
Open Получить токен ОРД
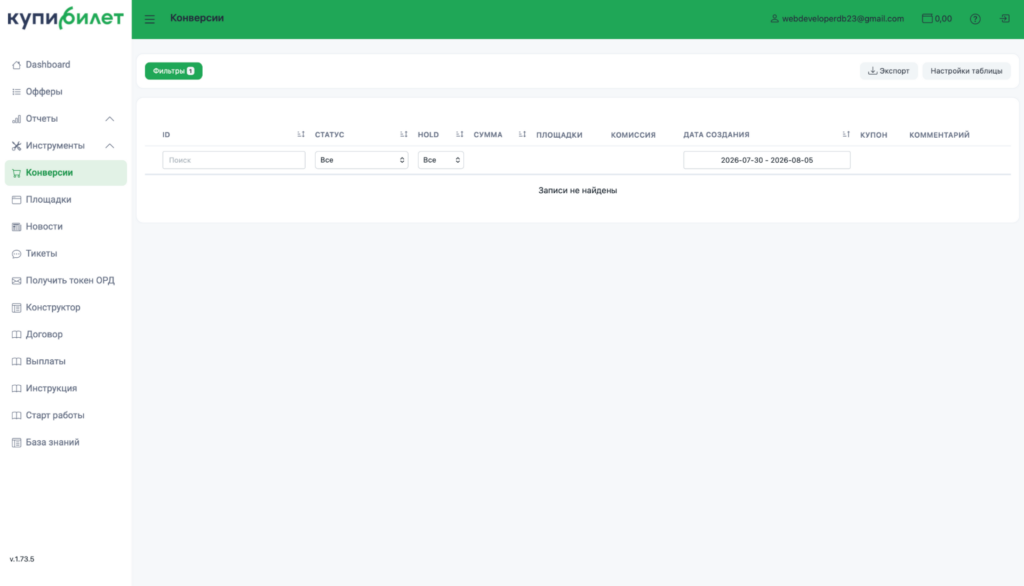click(x=65, y=280)
